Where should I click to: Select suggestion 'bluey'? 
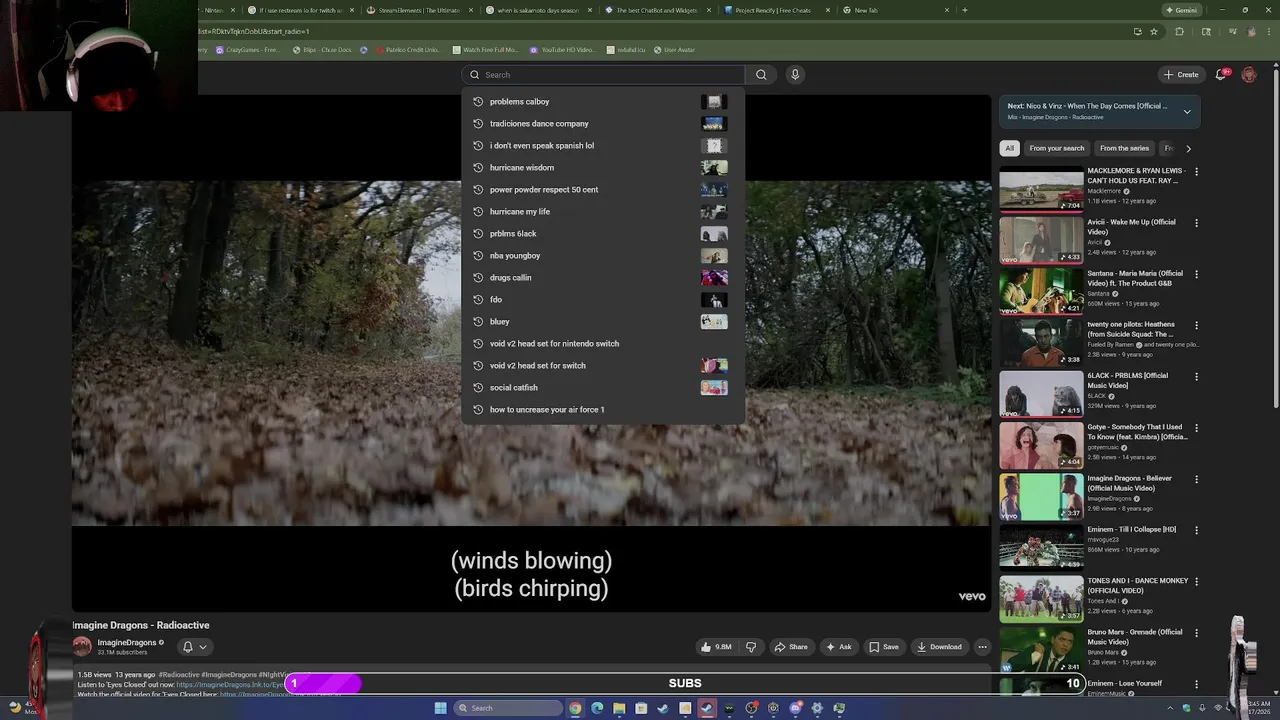[x=603, y=321]
